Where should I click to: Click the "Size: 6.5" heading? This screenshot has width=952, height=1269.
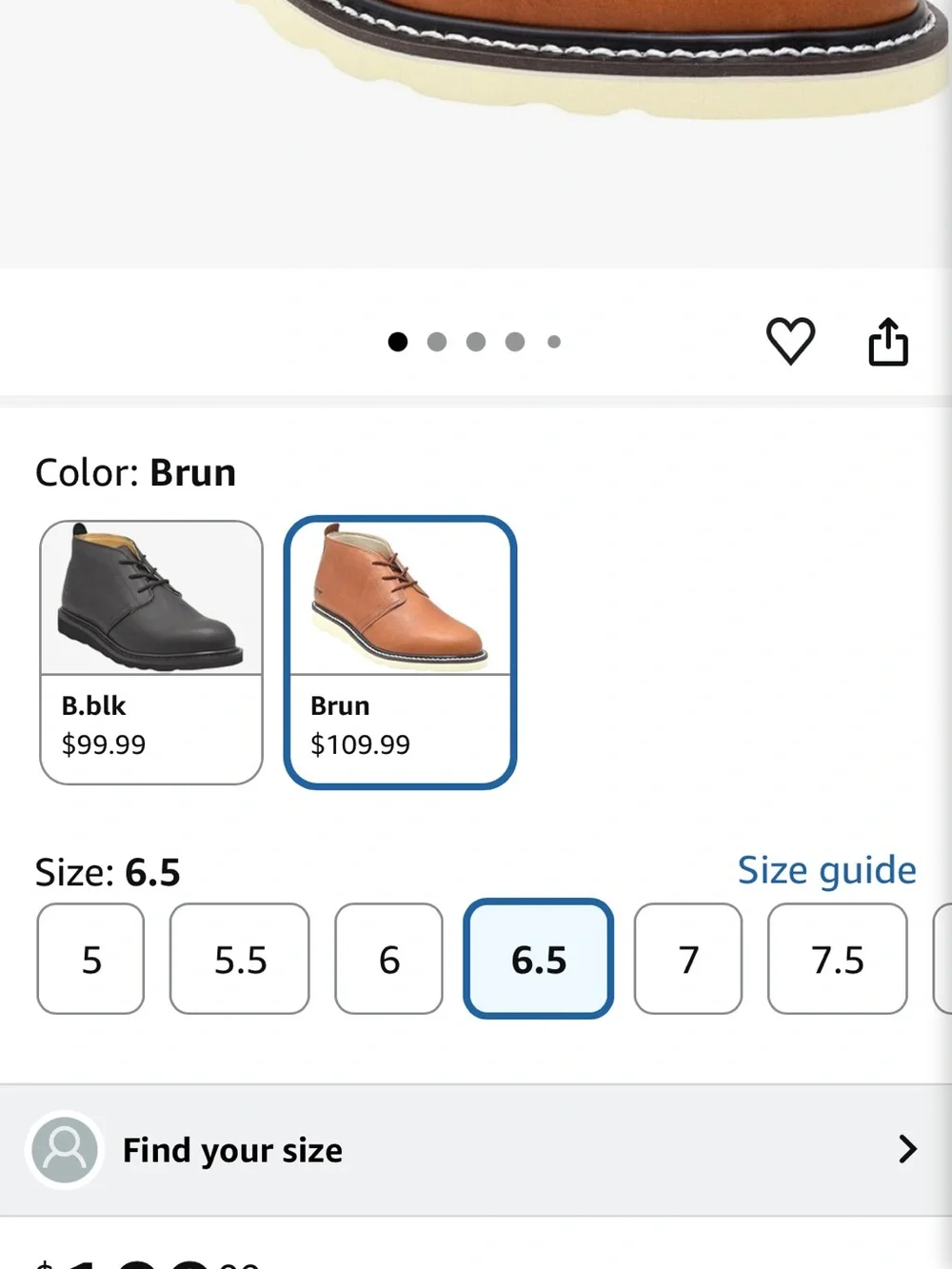click(x=108, y=873)
